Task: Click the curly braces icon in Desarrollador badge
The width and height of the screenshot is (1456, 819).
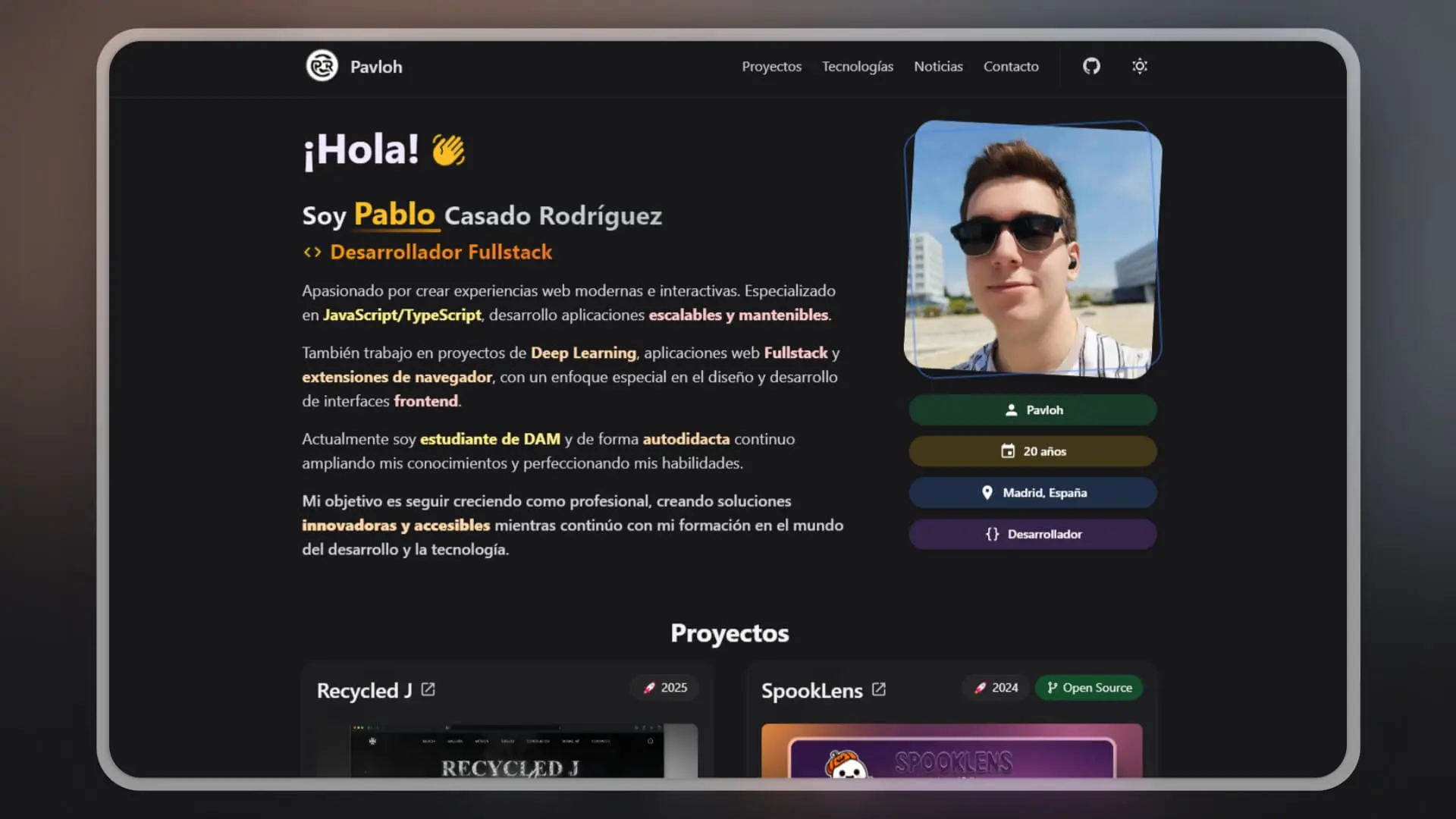Action: coord(991,534)
